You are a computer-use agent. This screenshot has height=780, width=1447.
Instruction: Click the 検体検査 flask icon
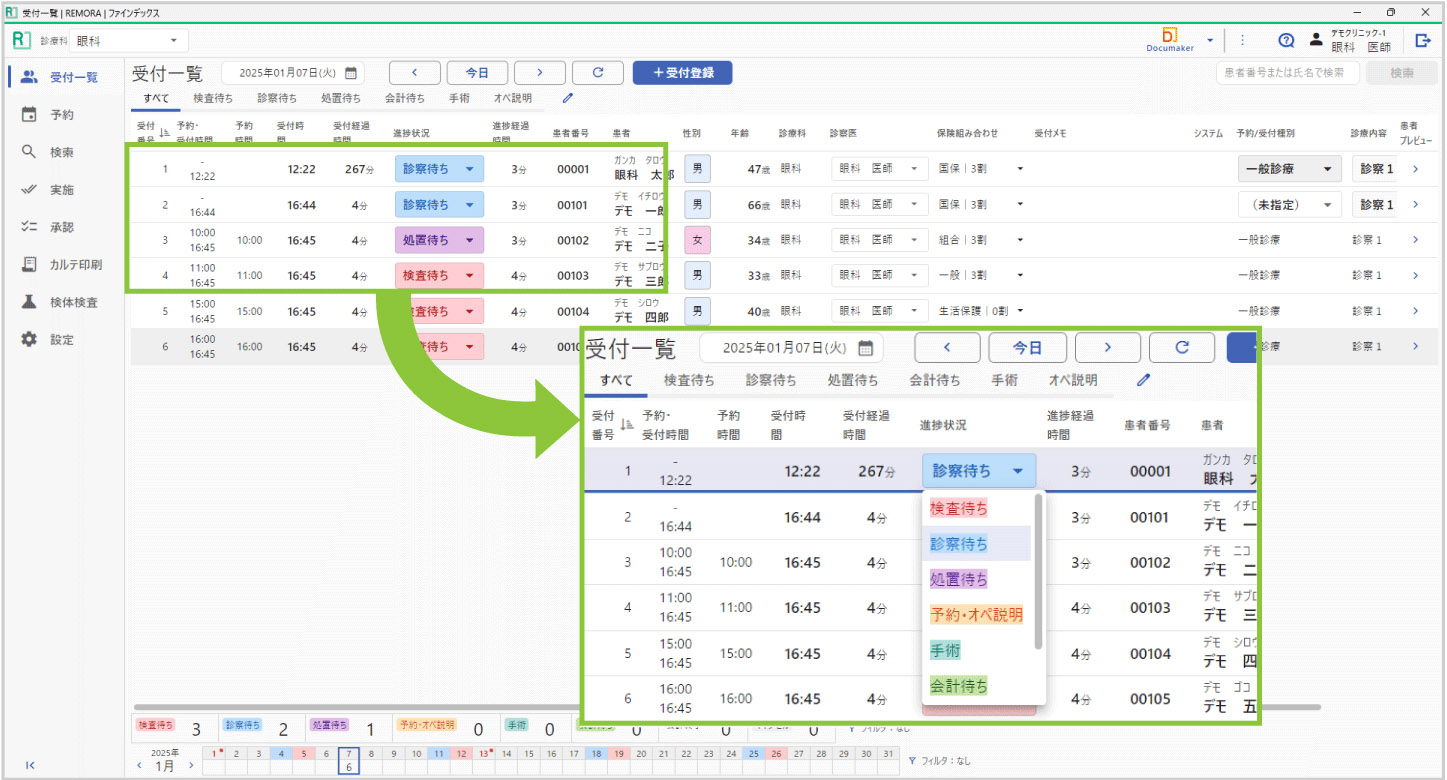pyautogui.click(x=29, y=302)
